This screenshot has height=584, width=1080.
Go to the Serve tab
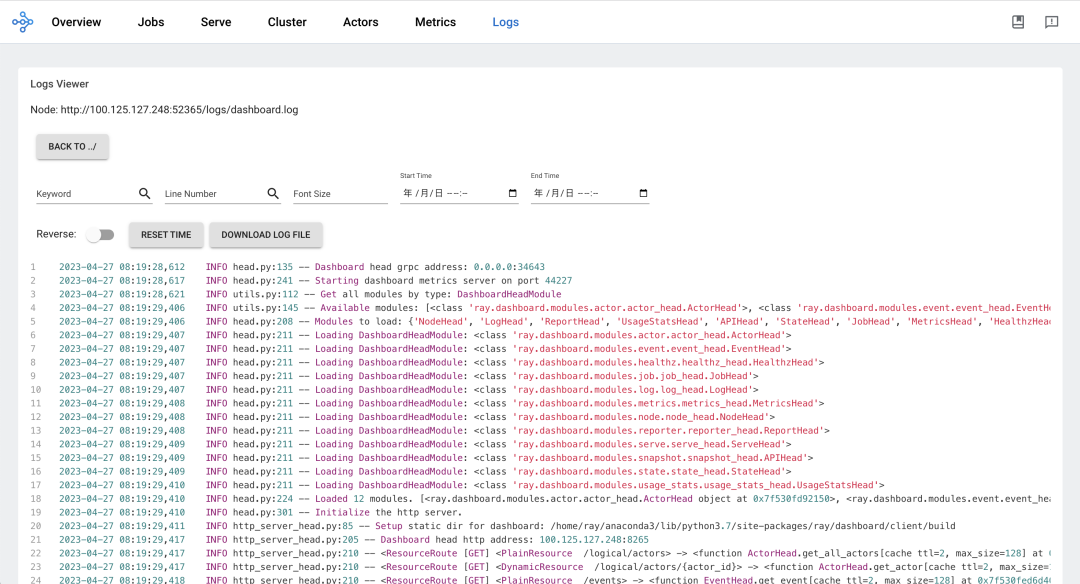(x=216, y=22)
